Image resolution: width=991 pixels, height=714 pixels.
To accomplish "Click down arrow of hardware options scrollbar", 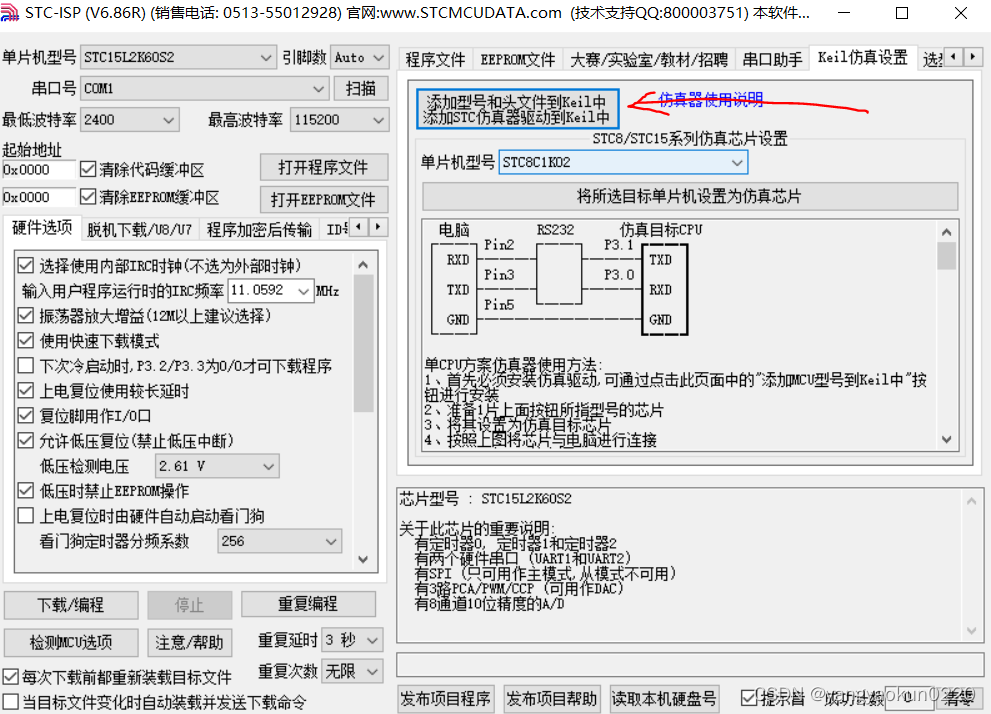I will point(363,559).
